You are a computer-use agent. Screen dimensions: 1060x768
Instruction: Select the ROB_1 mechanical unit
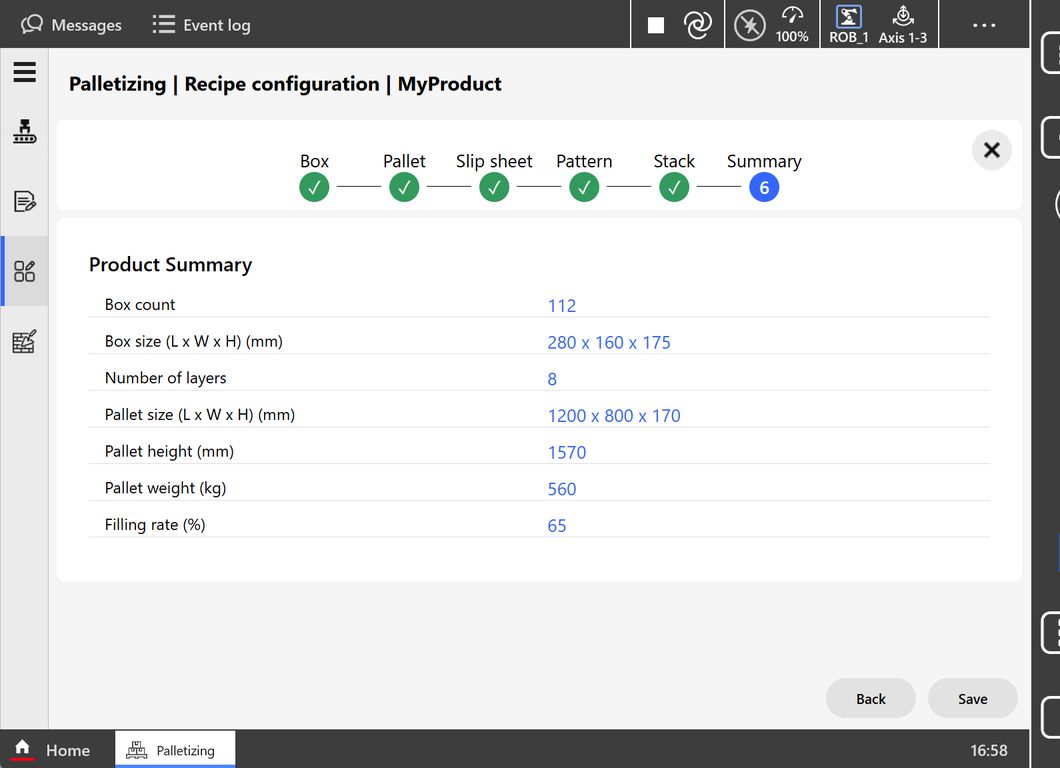click(848, 25)
